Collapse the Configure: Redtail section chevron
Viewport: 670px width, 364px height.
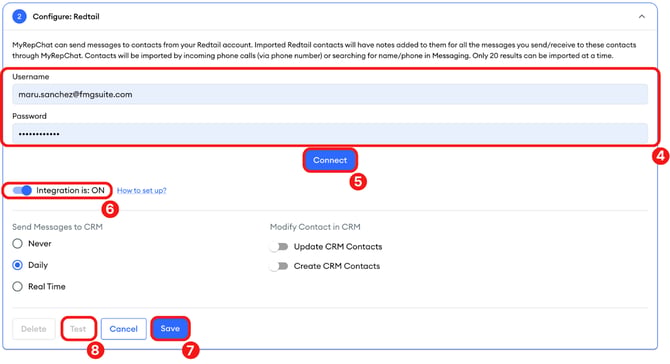coord(641,17)
